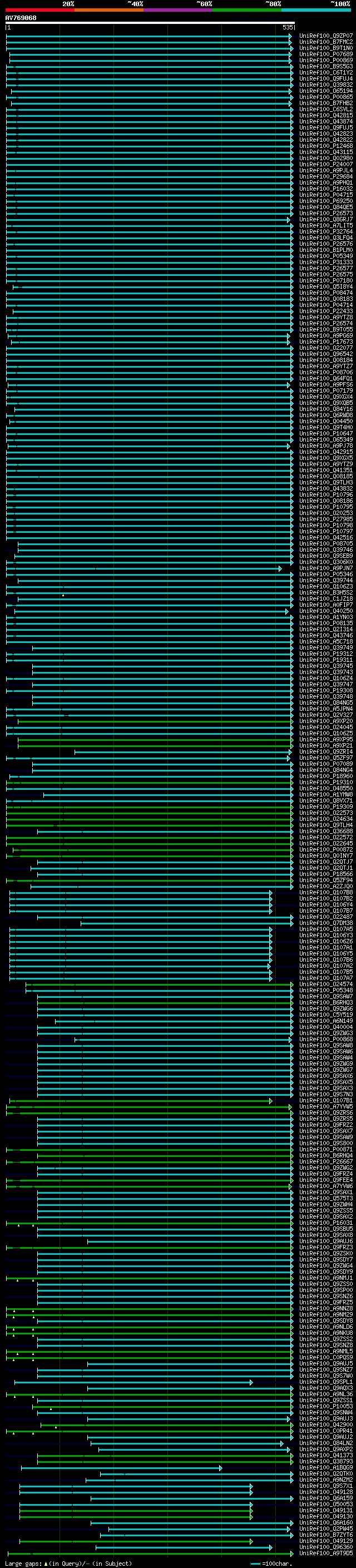Select hit UniRef100_A9NMJ1
The image size is (356, 1568).
click(325, 1278)
